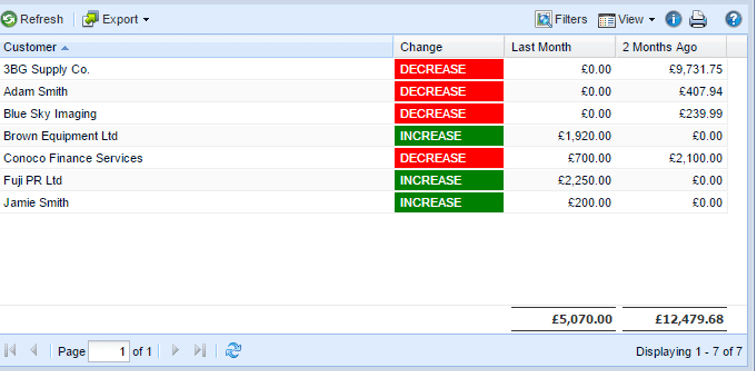Click the £239.99 value

click(701, 114)
